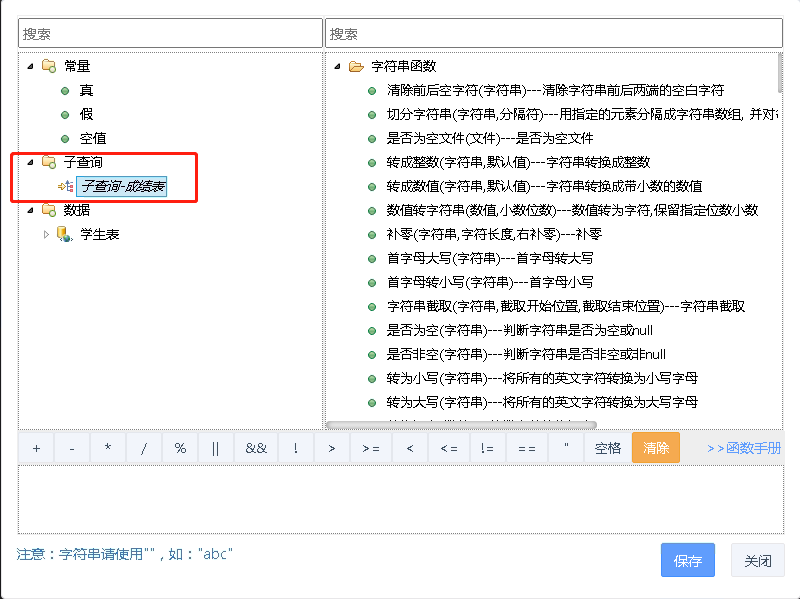
Task: Select the 字符串截取 function
Action: [565, 306]
